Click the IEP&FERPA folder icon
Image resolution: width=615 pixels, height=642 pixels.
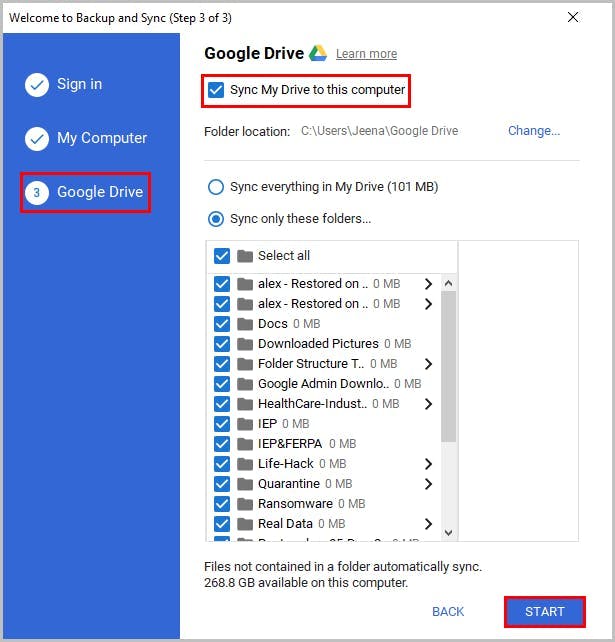coord(245,444)
